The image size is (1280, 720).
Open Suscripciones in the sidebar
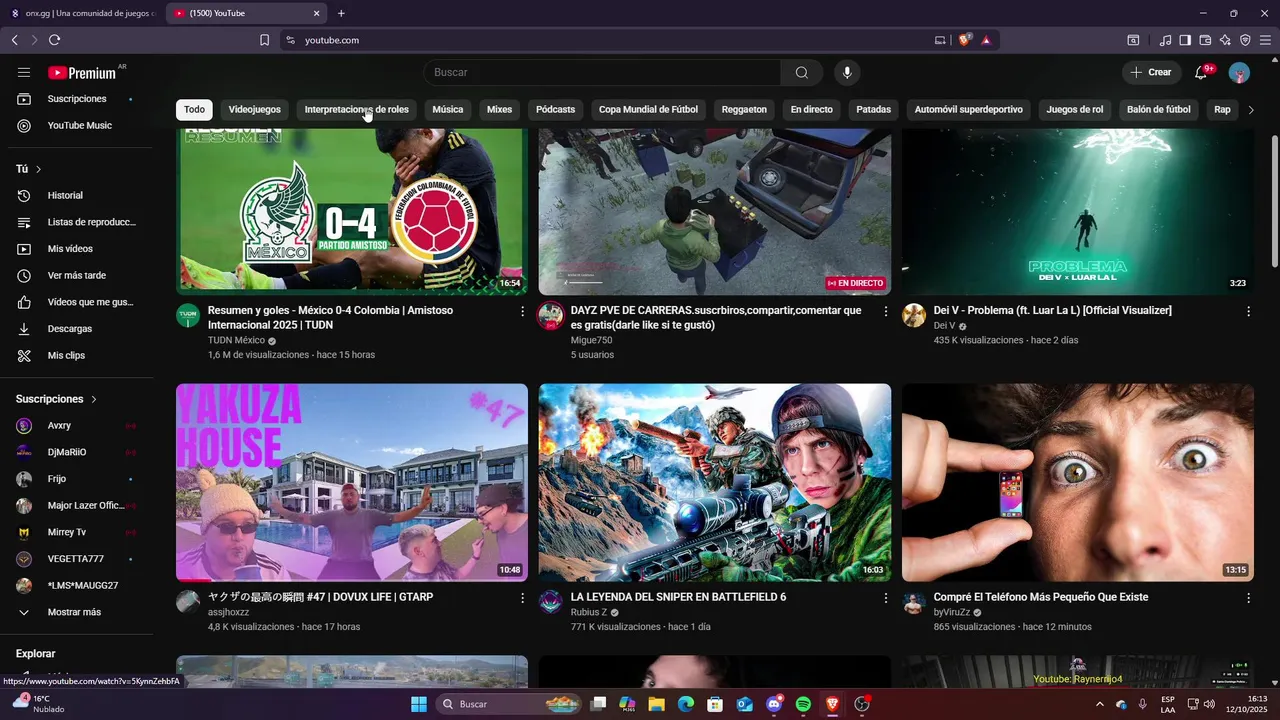coord(77,99)
